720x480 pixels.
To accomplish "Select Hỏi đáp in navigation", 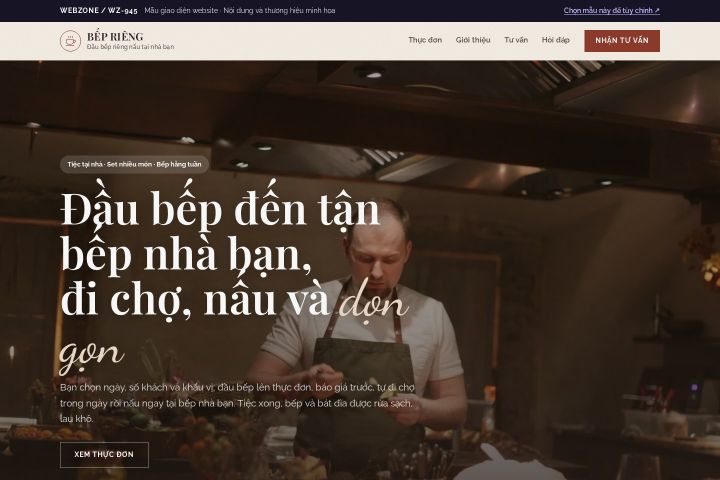I will pyautogui.click(x=555, y=40).
